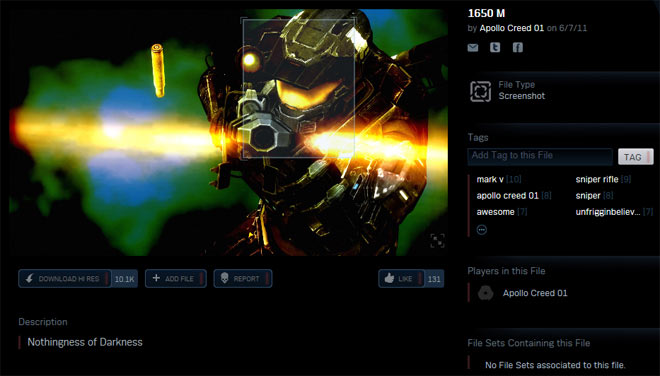The width and height of the screenshot is (660, 376).
Task: Click the 10.1K download count
Action: (125, 279)
